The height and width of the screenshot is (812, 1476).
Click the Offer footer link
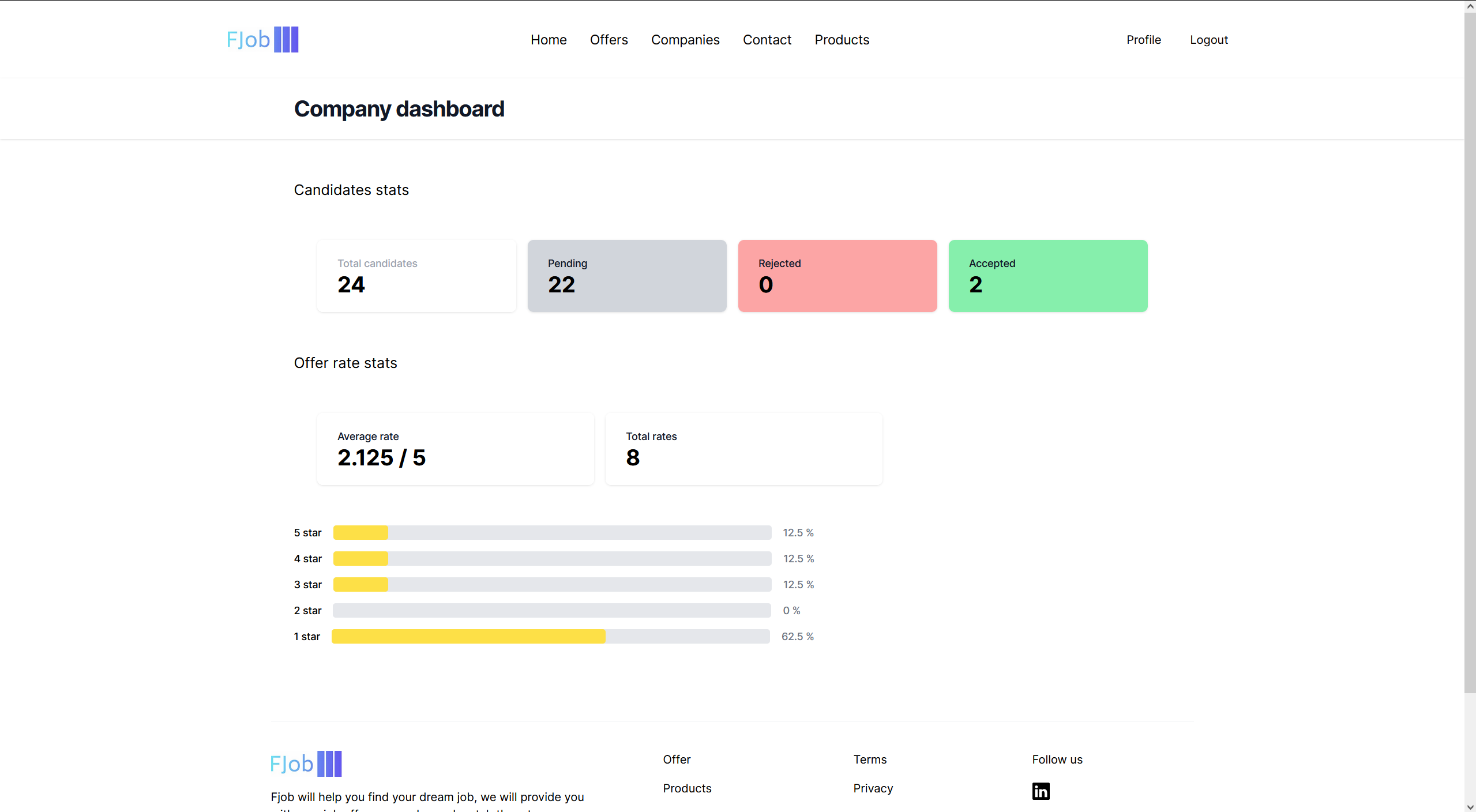[x=677, y=760]
